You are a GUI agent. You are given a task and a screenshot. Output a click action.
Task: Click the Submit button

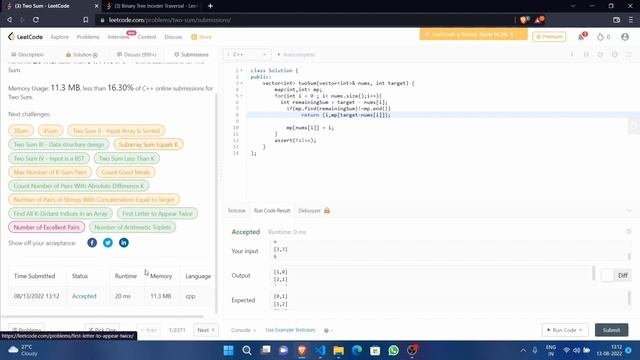click(x=611, y=330)
